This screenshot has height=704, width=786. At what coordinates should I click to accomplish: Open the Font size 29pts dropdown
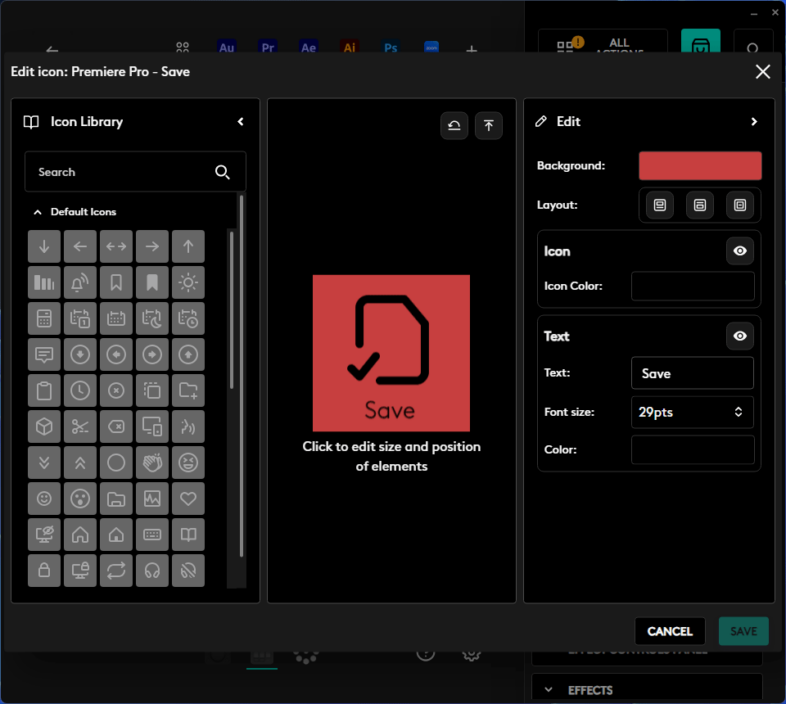click(x=692, y=412)
